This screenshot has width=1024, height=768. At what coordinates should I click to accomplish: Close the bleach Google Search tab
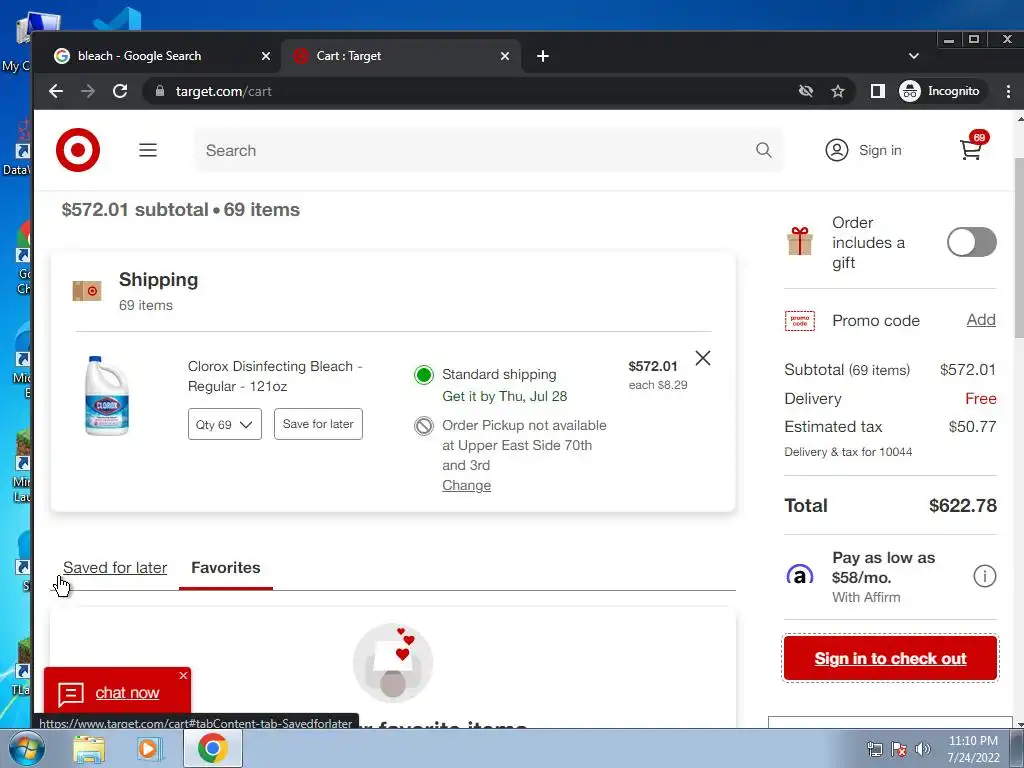click(x=266, y=56)
